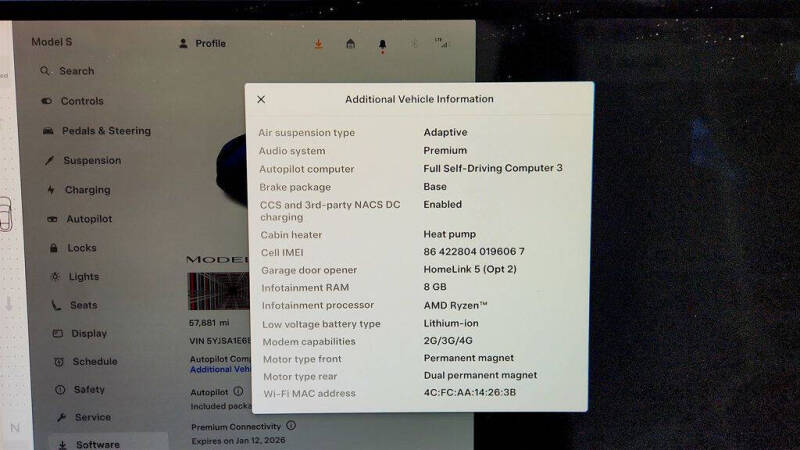Image resolution: width=800 pixels, height=450 pixels.
Task: Select the Wi-Fi MAC address '4C:FC:AA:14:26:3B'
Action: [x=469, y=392]
